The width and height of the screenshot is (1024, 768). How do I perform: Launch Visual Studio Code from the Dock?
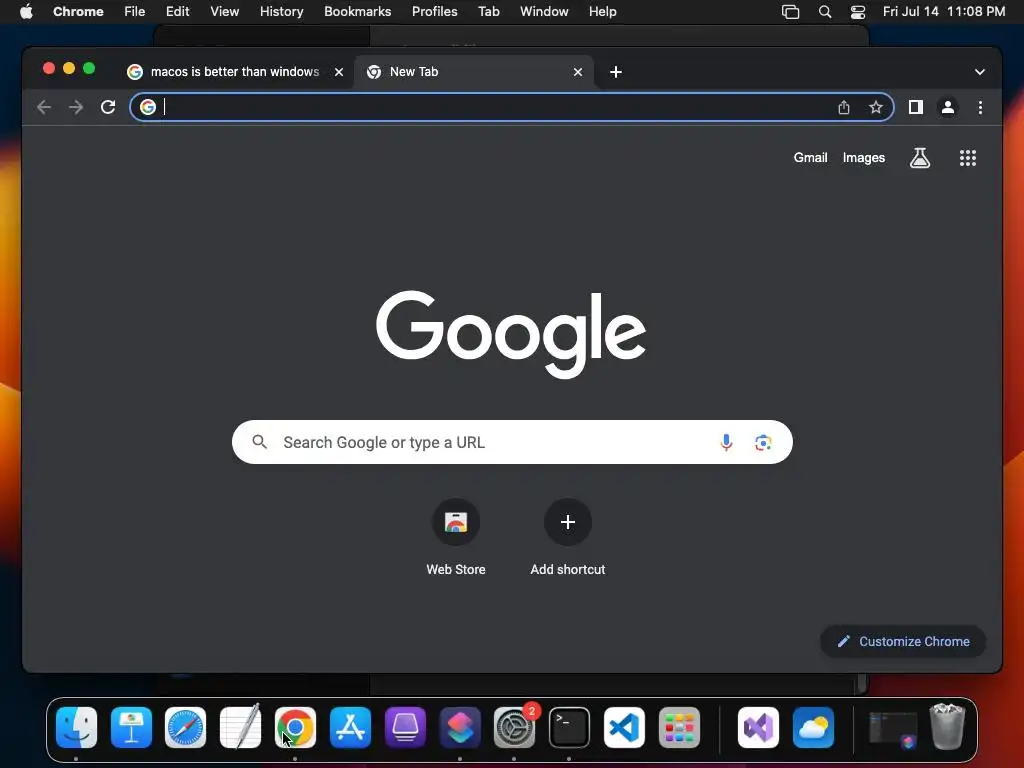tap(624, 728)
